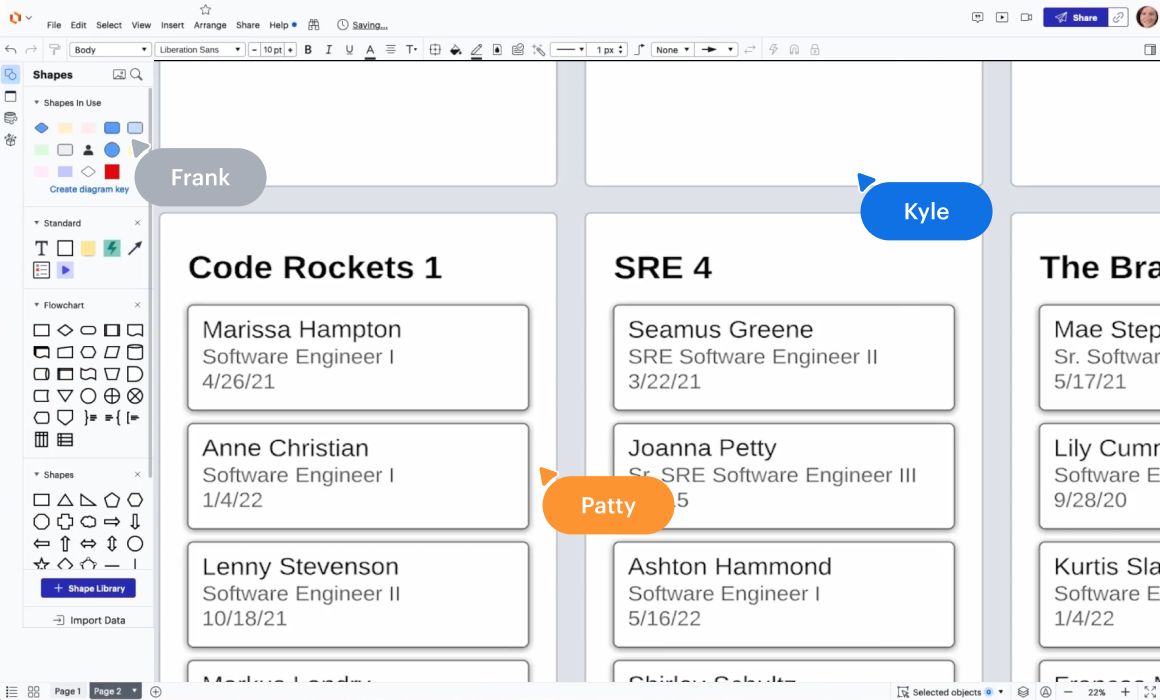The image size is (1160, 700).
Task: Click the Shape Library button
Action: click(x=88, y=589)
